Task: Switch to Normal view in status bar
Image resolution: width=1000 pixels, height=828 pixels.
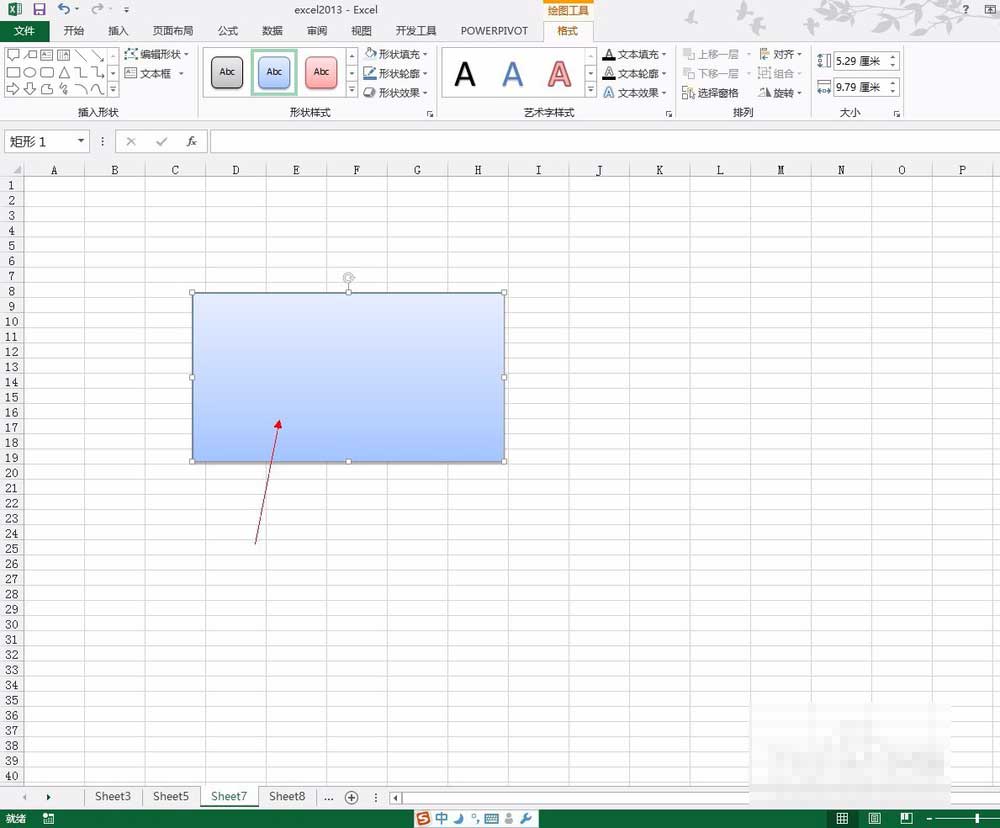Action: tap(842, 819)
